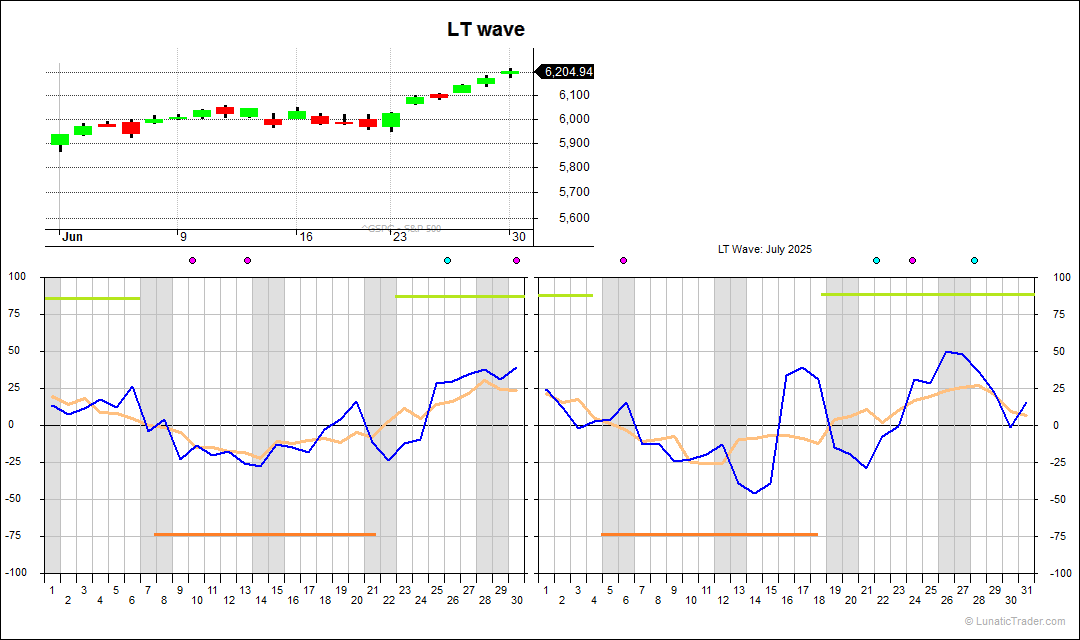The width and height of the screenshot is (1080, 640).
Task: Select the magenta dot above July 6
Action: click(x=623, y=261)
